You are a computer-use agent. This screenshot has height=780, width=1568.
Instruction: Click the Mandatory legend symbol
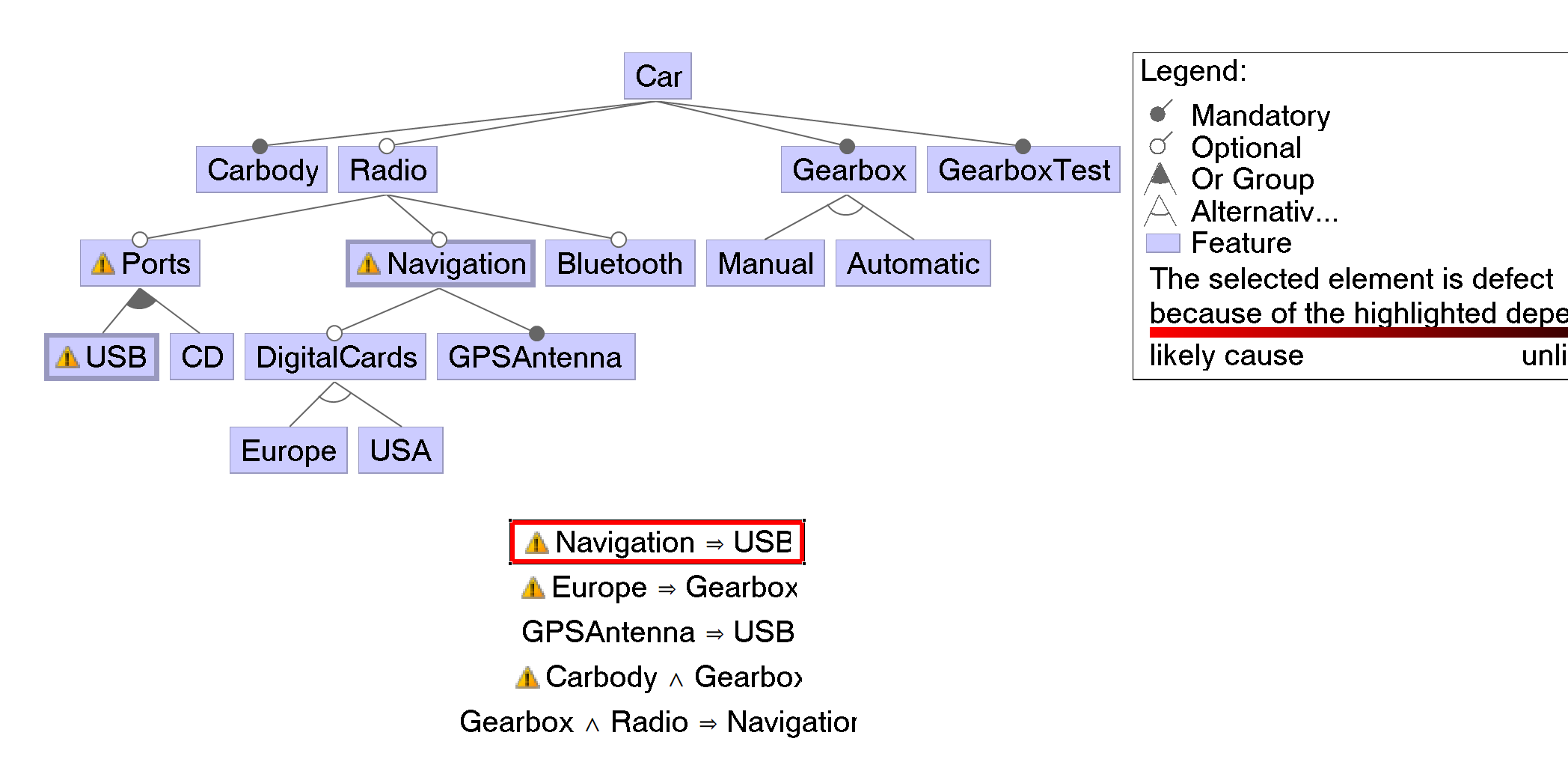pyautogui.click(x=1160, y=112)
